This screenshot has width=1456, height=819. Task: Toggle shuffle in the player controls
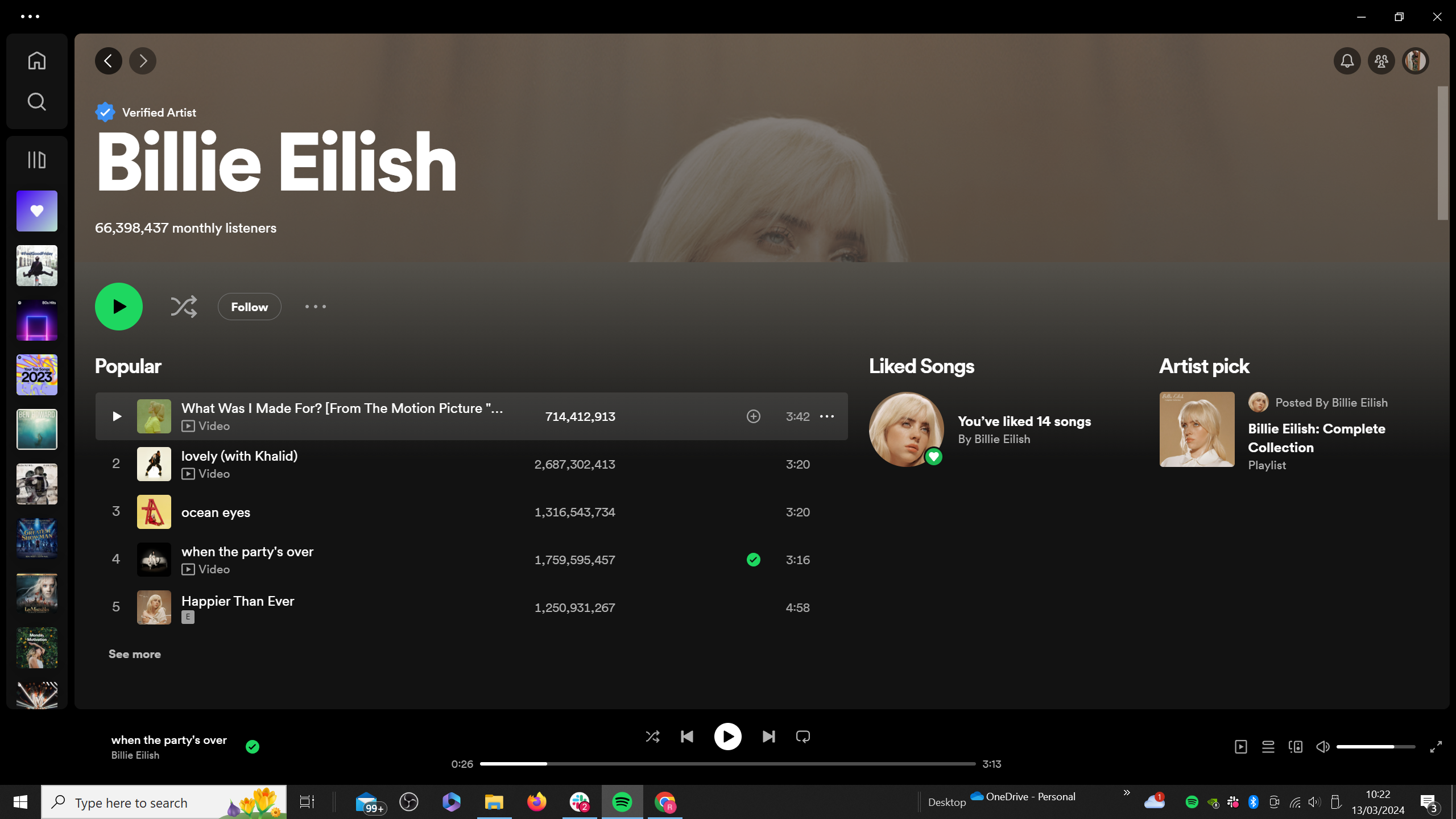click(x=653, y=737)
